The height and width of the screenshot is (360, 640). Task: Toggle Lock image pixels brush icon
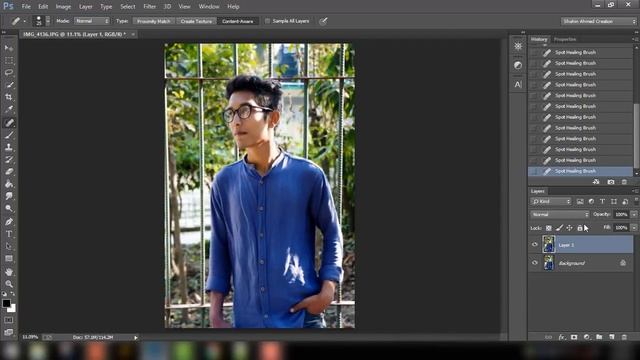pos(559,228)
